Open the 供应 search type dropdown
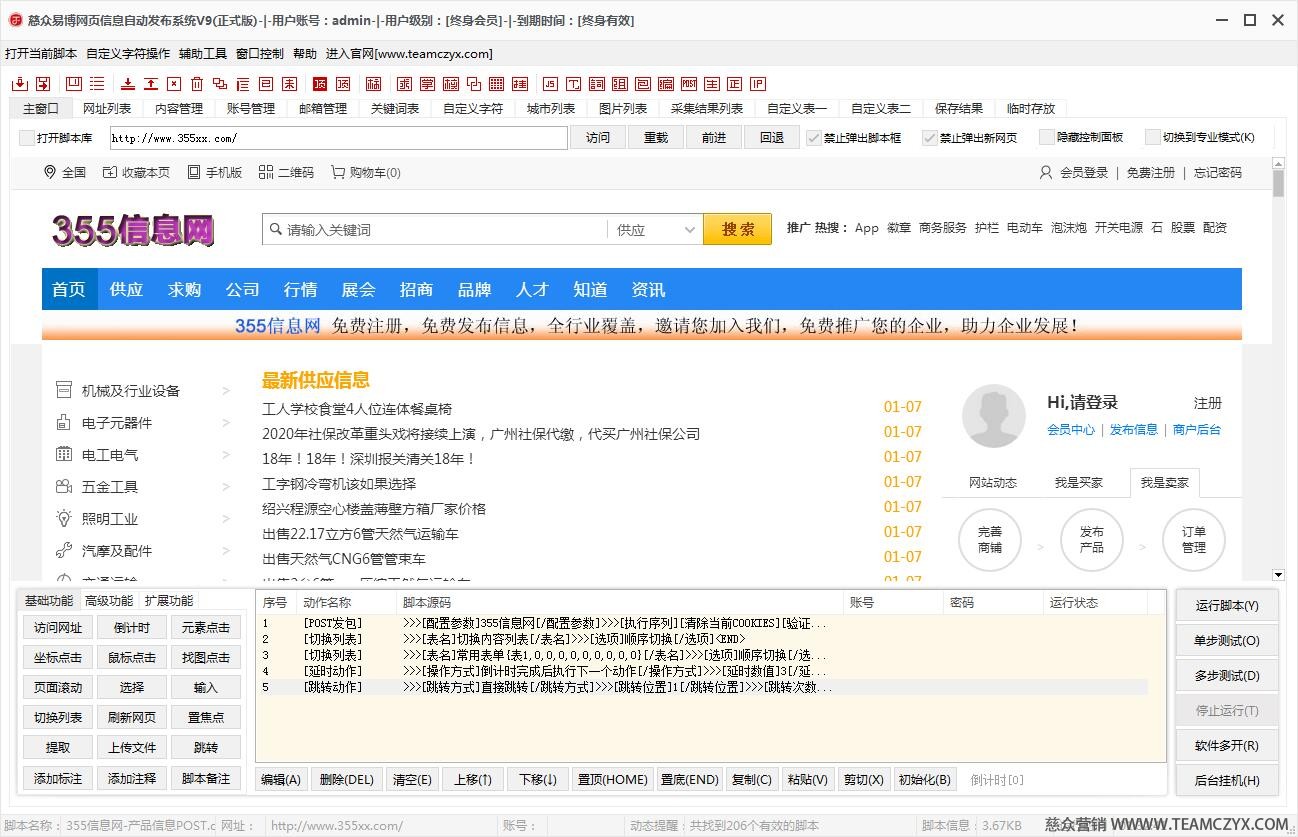Image resolution: width=1298 pixels, height=837 pixels. (655, 229)
